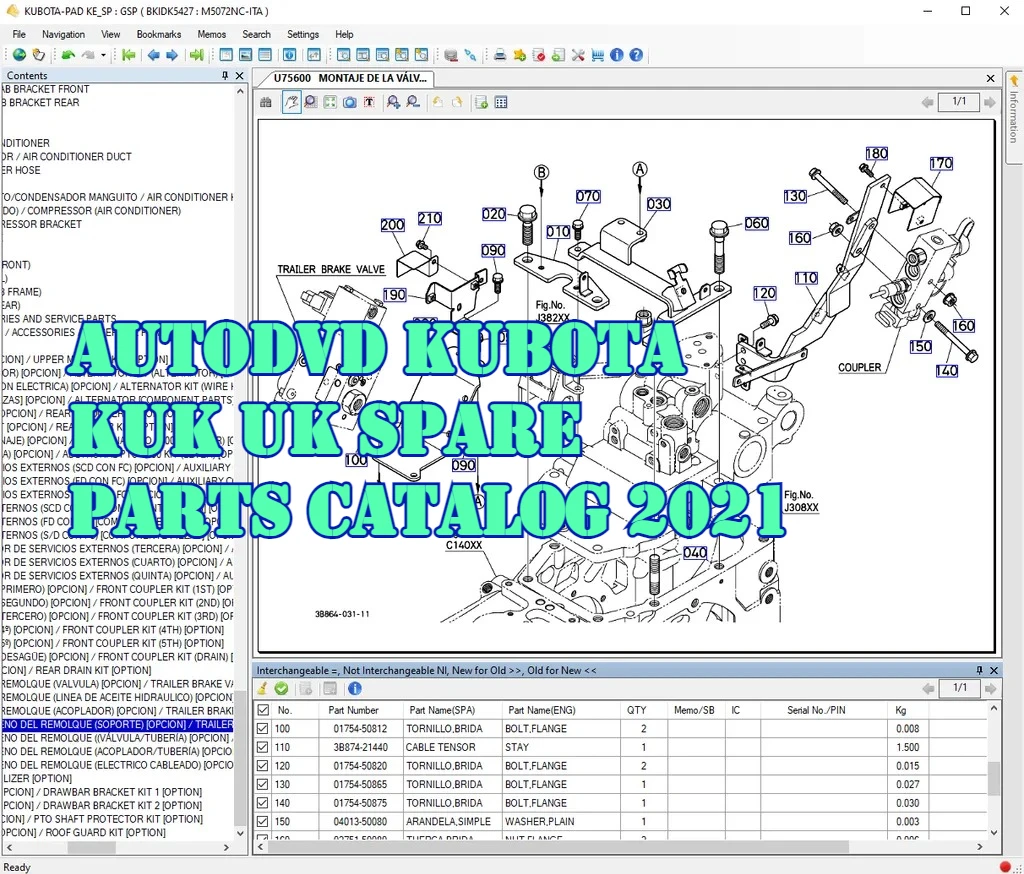Screen dimensions: 1024x874
Task: Toggle the select-all checkbox in table header
Action: (x=263, y=710)
